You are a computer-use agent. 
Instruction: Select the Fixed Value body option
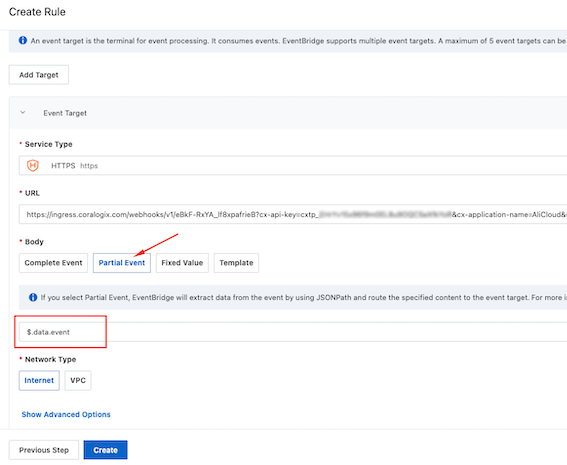click(182, 263)
